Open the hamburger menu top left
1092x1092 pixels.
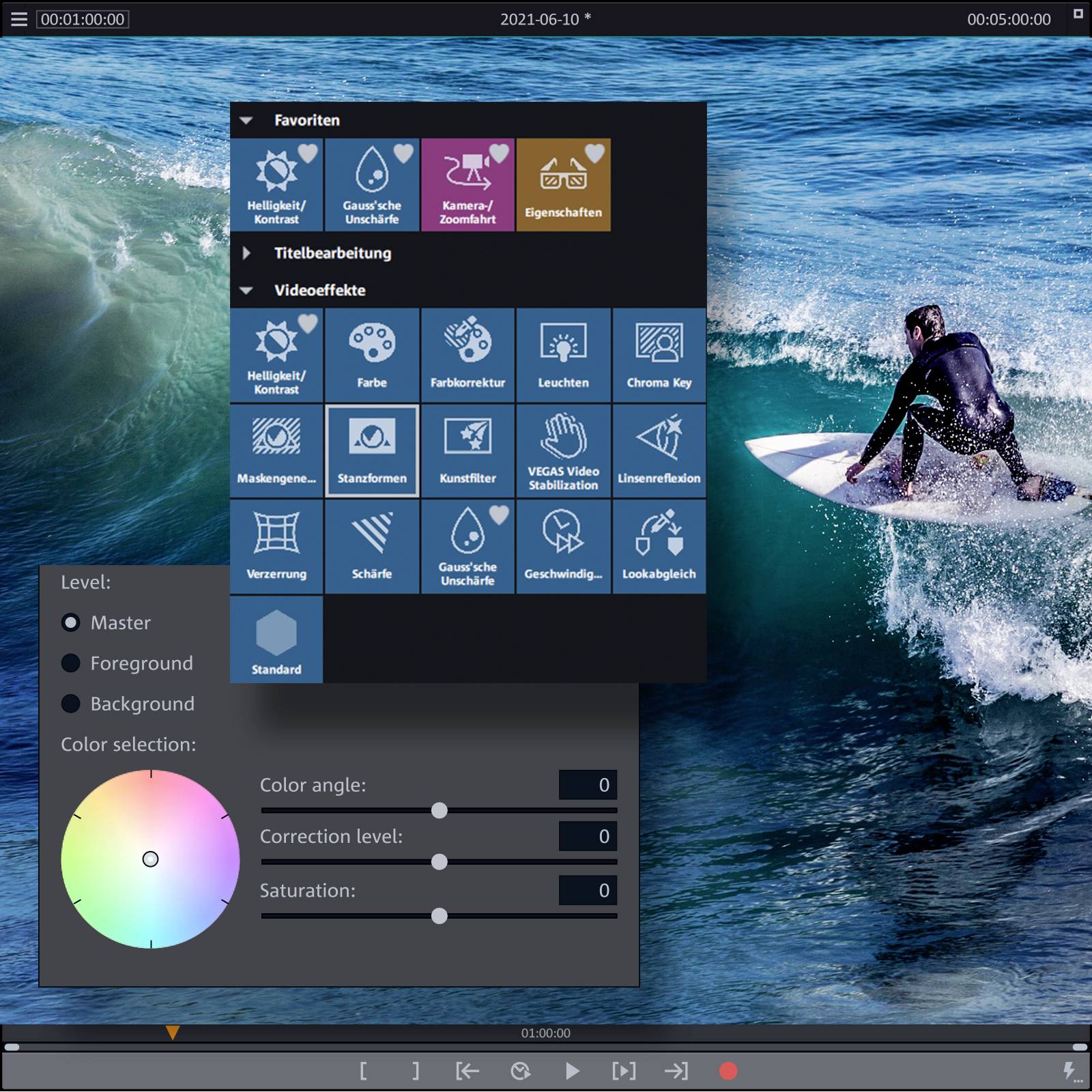click(x=18, y=19)
